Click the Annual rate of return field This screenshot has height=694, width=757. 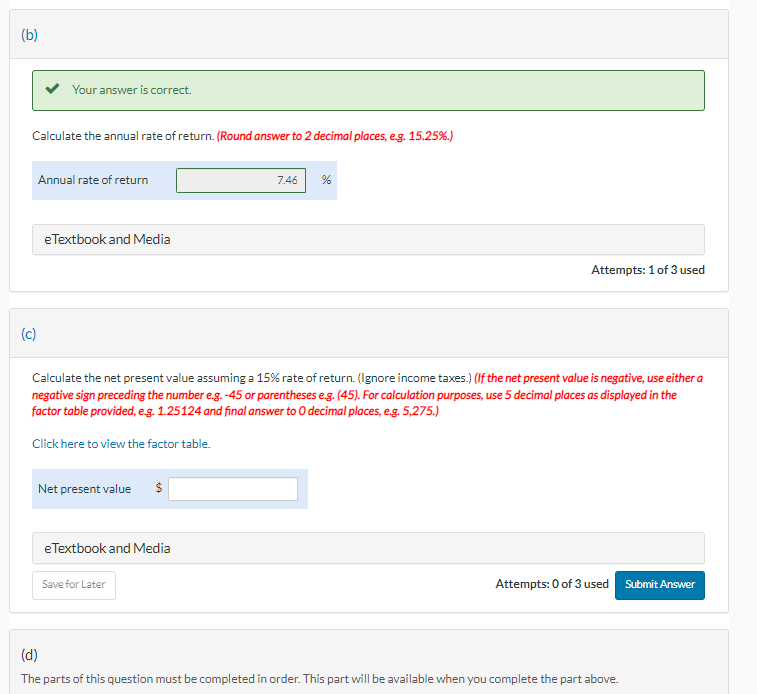[x=241, y=180]
